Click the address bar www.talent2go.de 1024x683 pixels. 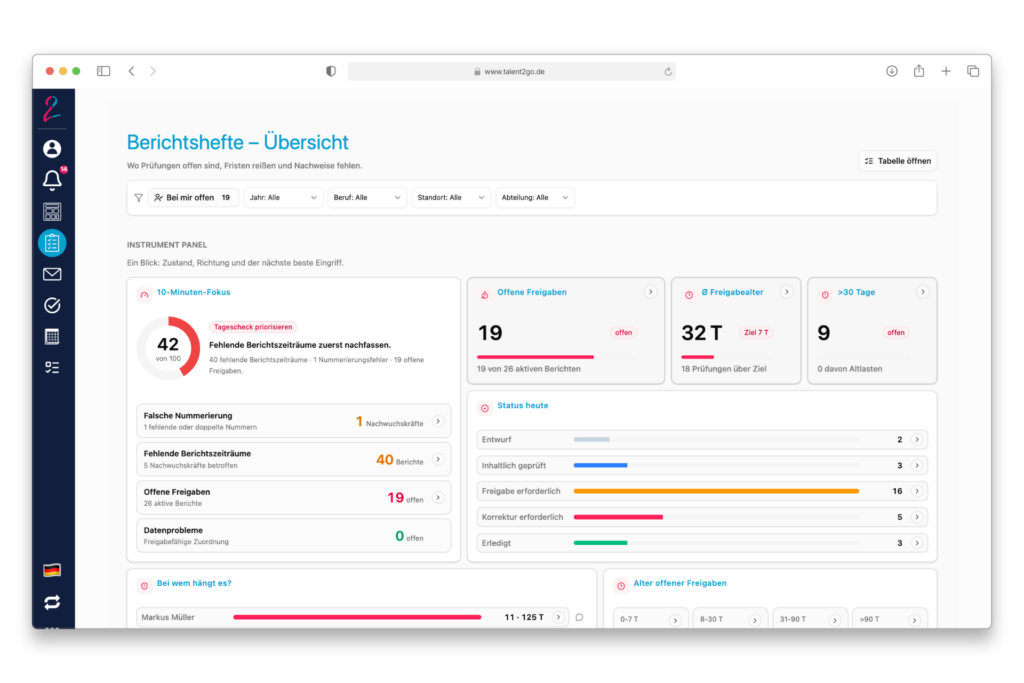tap(511, 71)
